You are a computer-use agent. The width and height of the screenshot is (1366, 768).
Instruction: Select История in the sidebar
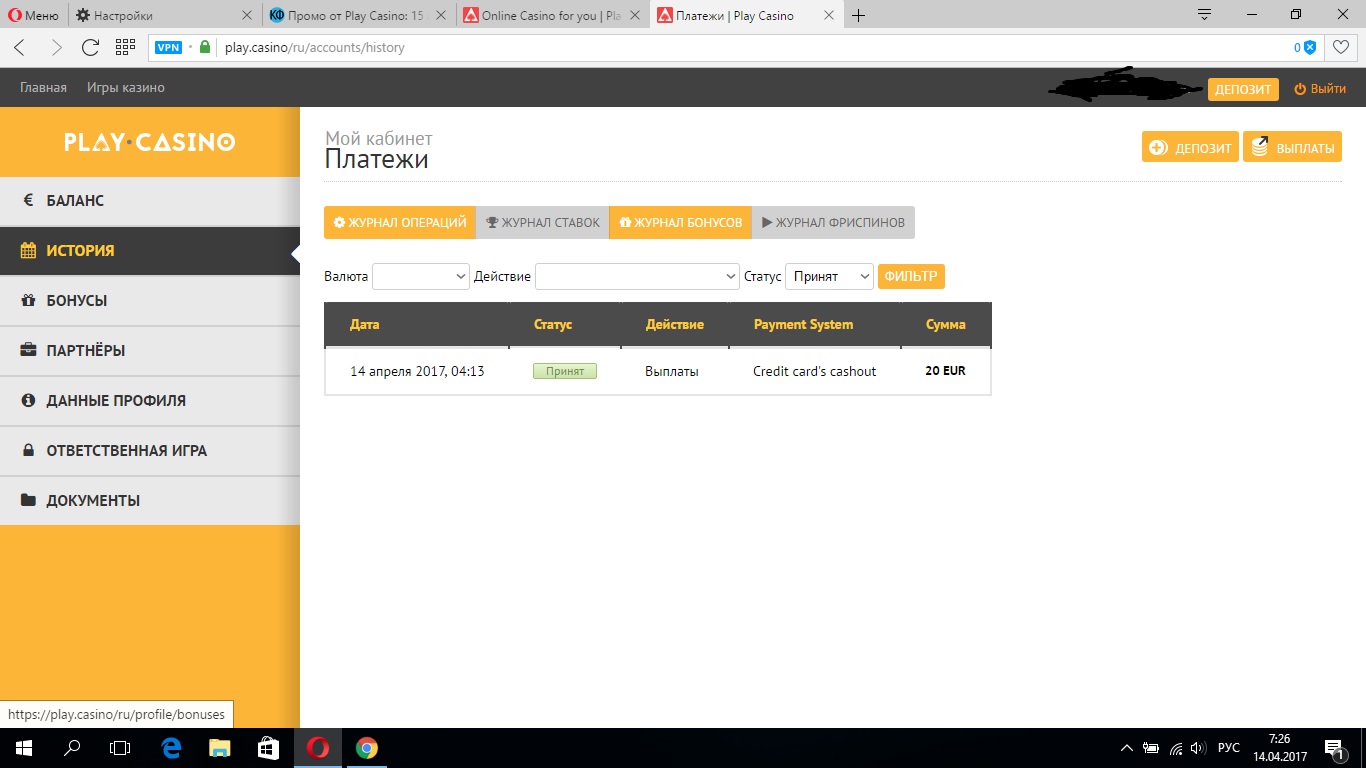(x=150, y=251)
